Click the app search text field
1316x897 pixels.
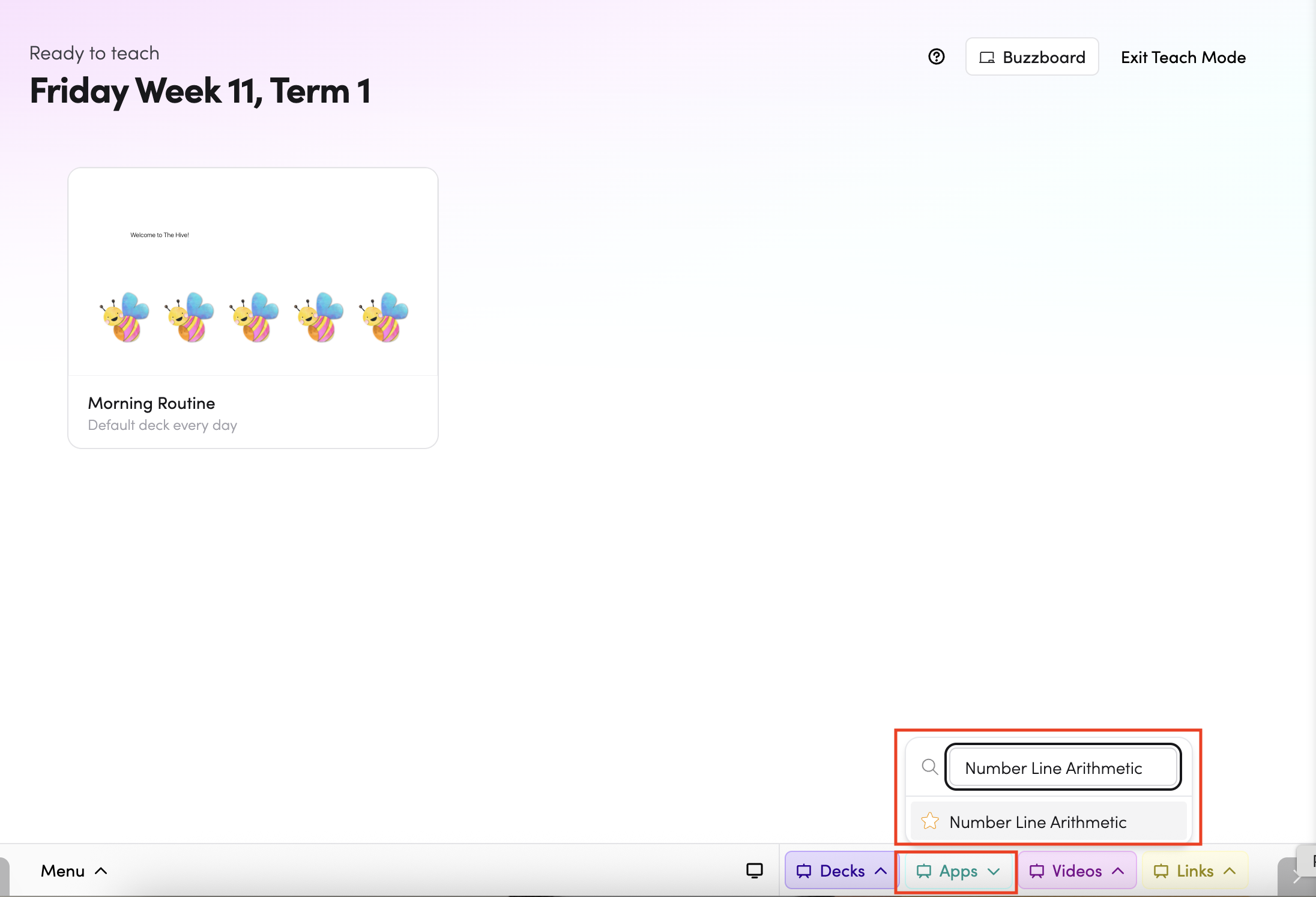tap(1062, 767)
